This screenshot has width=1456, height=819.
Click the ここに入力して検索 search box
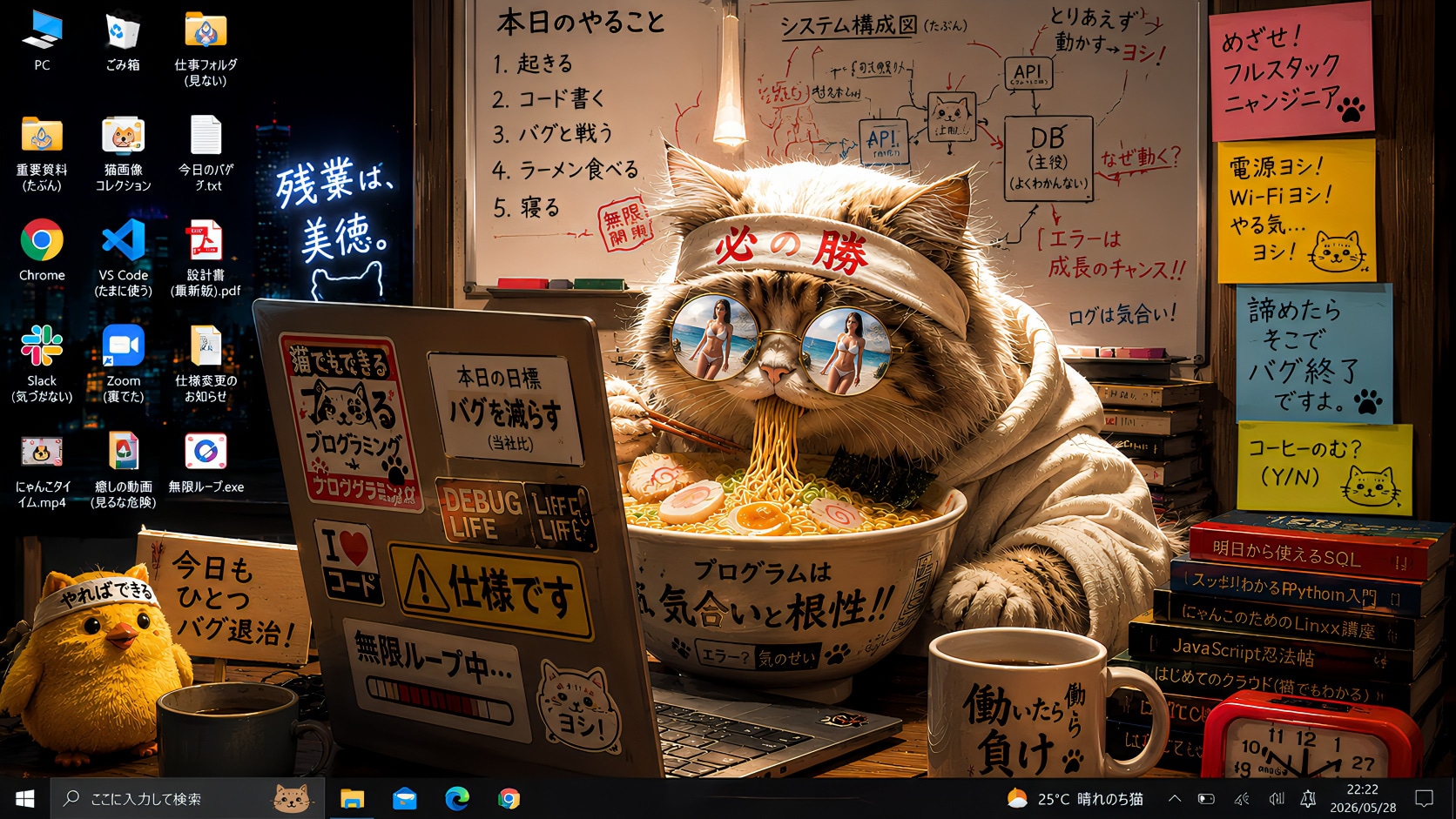[x=187, y=798]
